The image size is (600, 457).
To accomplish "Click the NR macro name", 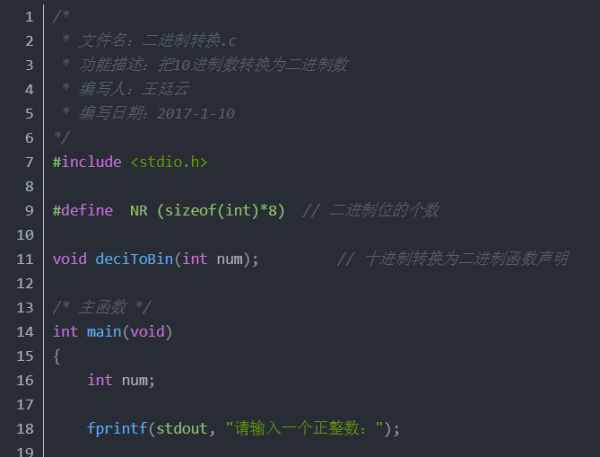I will click(x=139, y=211).
